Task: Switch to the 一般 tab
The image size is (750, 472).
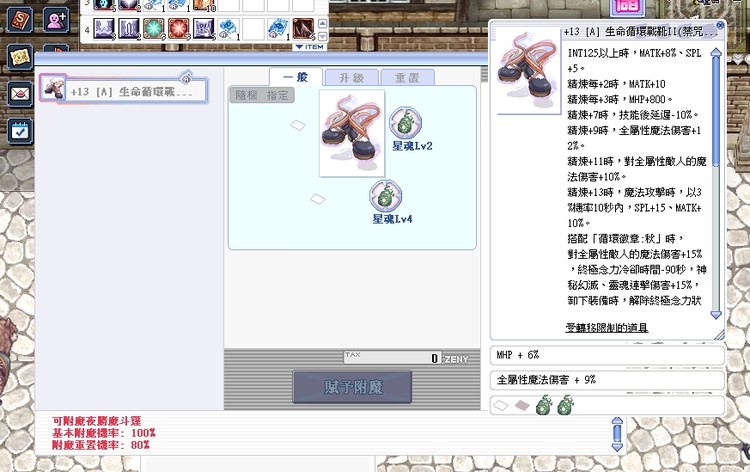Action: (x=296, y=77)
